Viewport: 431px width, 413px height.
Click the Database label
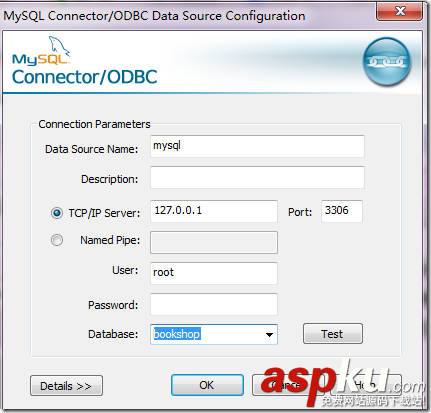113,334
